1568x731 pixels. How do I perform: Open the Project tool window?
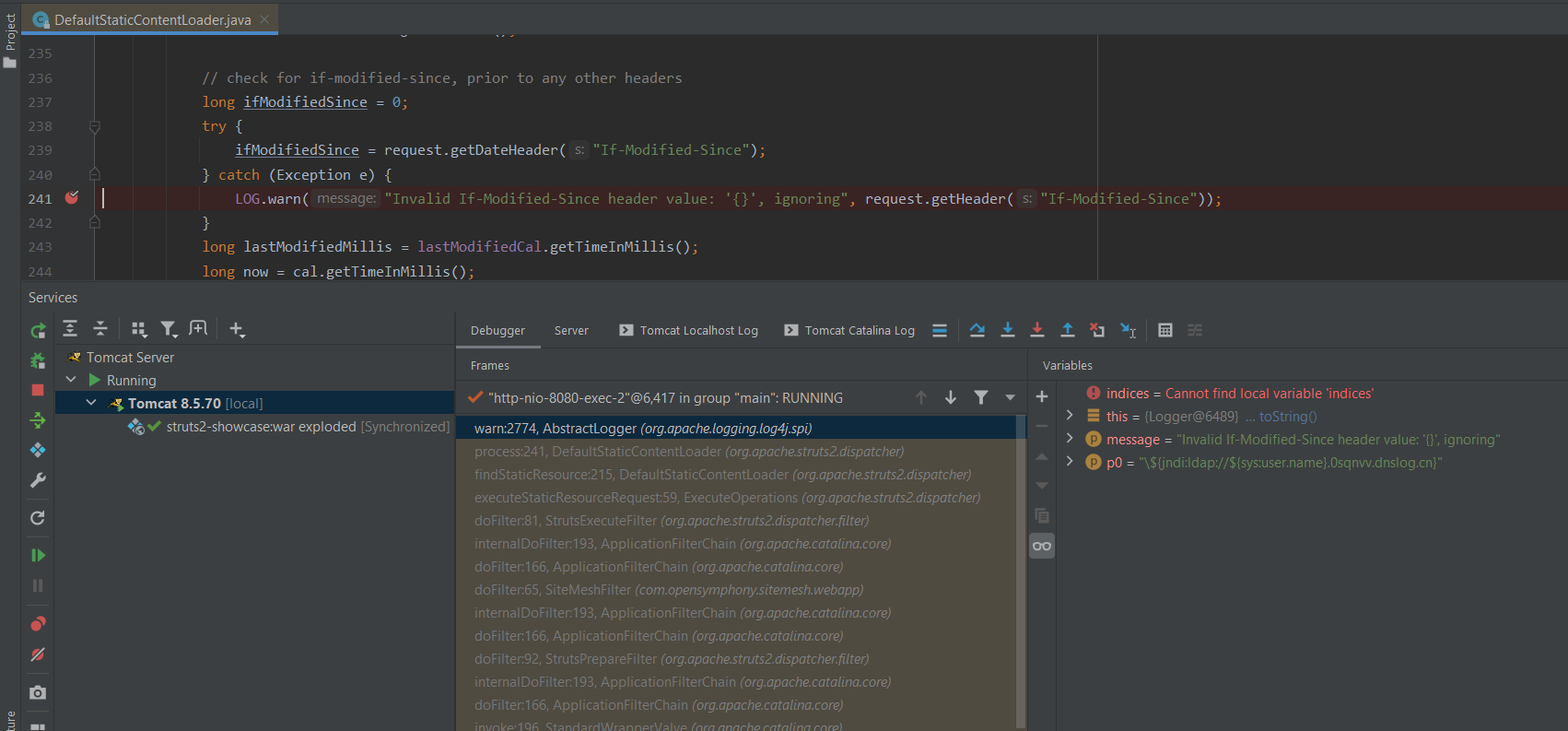click(10, 41)
